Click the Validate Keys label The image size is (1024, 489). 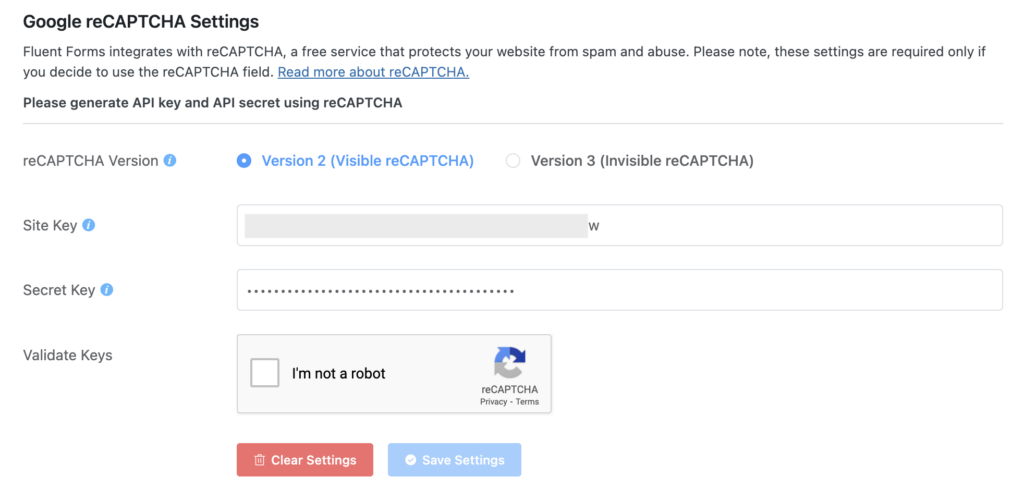tap(67, 355)
